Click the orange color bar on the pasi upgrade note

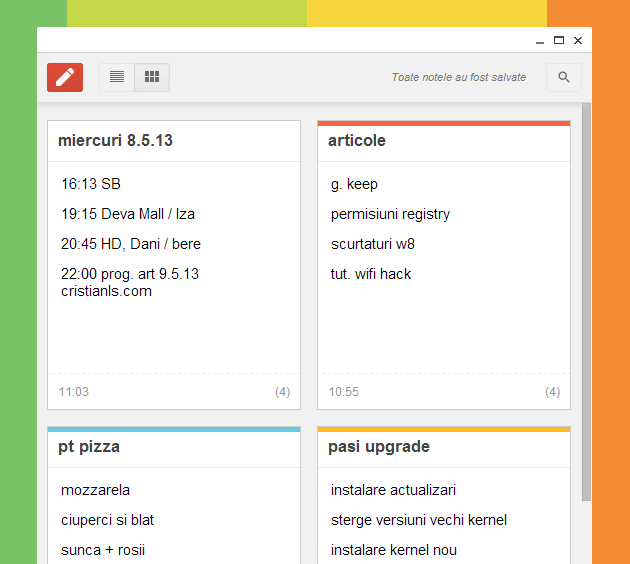tap(444, 430)
